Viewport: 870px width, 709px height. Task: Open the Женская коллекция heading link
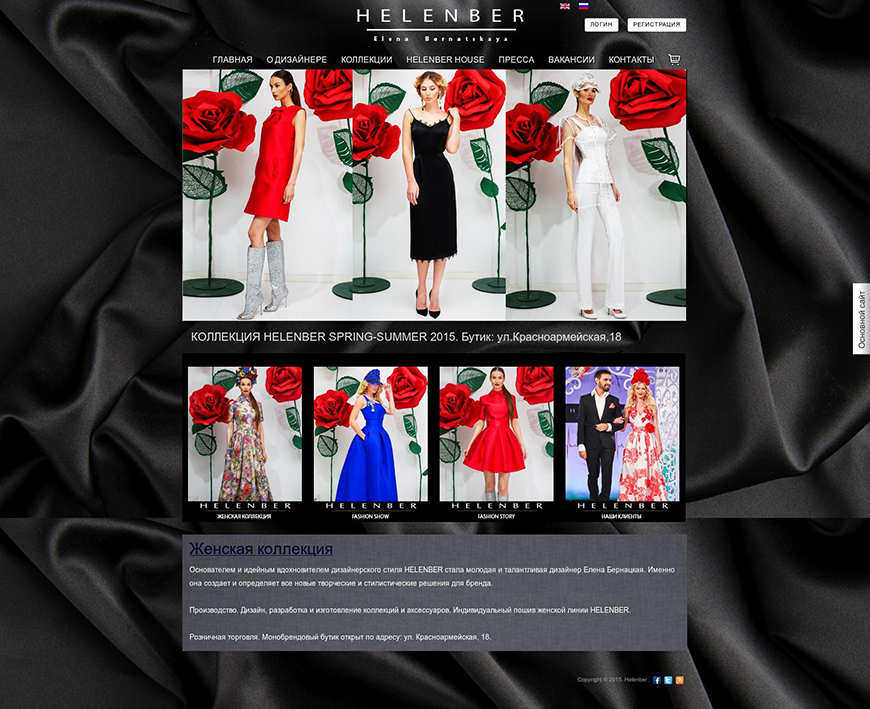click(x=261, y=549)
